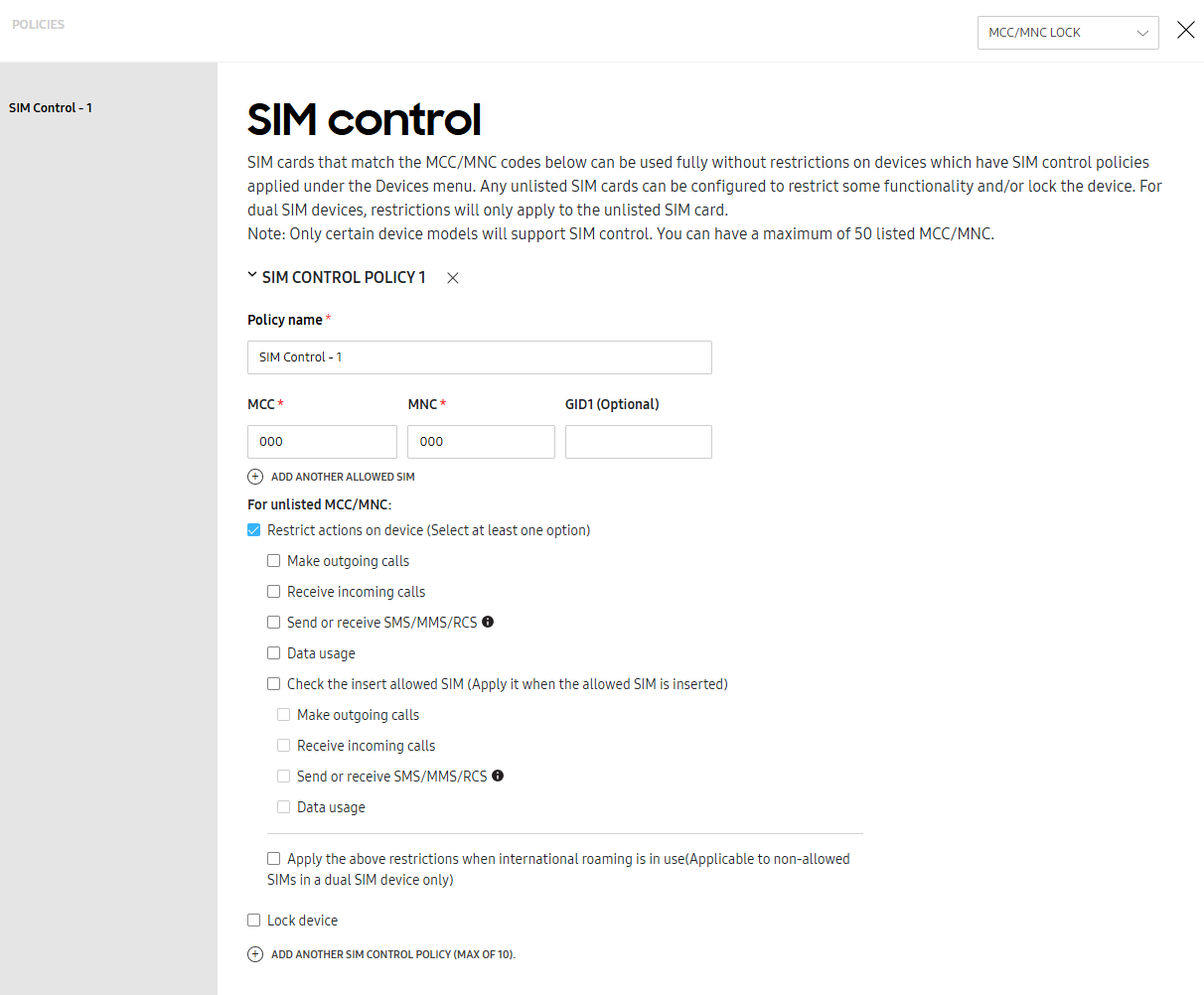Click the POLICIES heading

[38, 24]
